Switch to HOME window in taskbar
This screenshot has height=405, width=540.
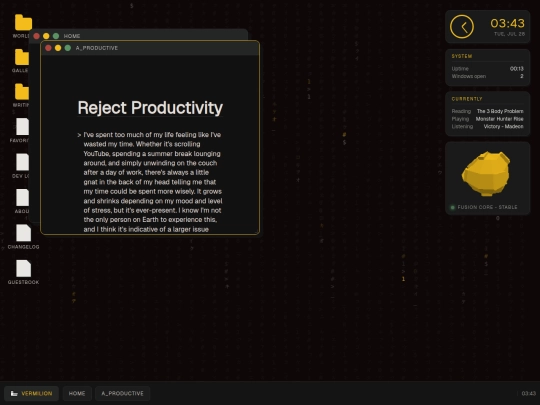[x=77, y=393]
